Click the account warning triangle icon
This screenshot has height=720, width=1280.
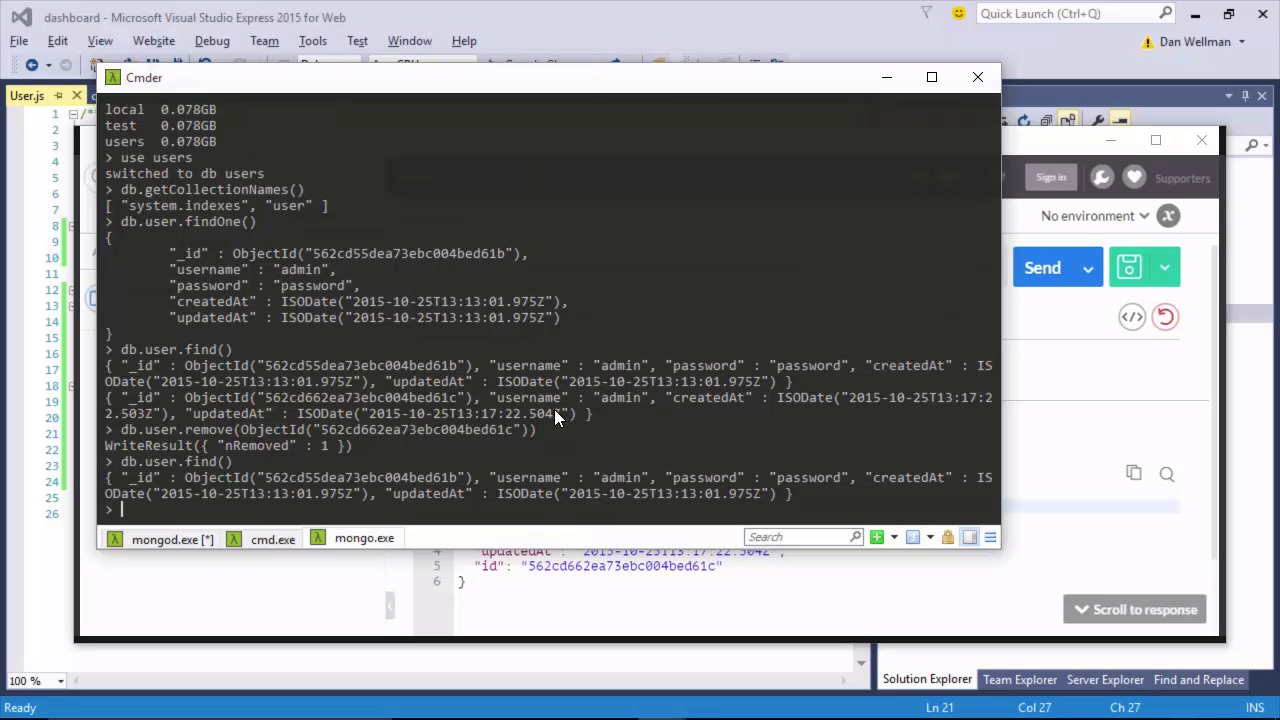[1148, 42]
